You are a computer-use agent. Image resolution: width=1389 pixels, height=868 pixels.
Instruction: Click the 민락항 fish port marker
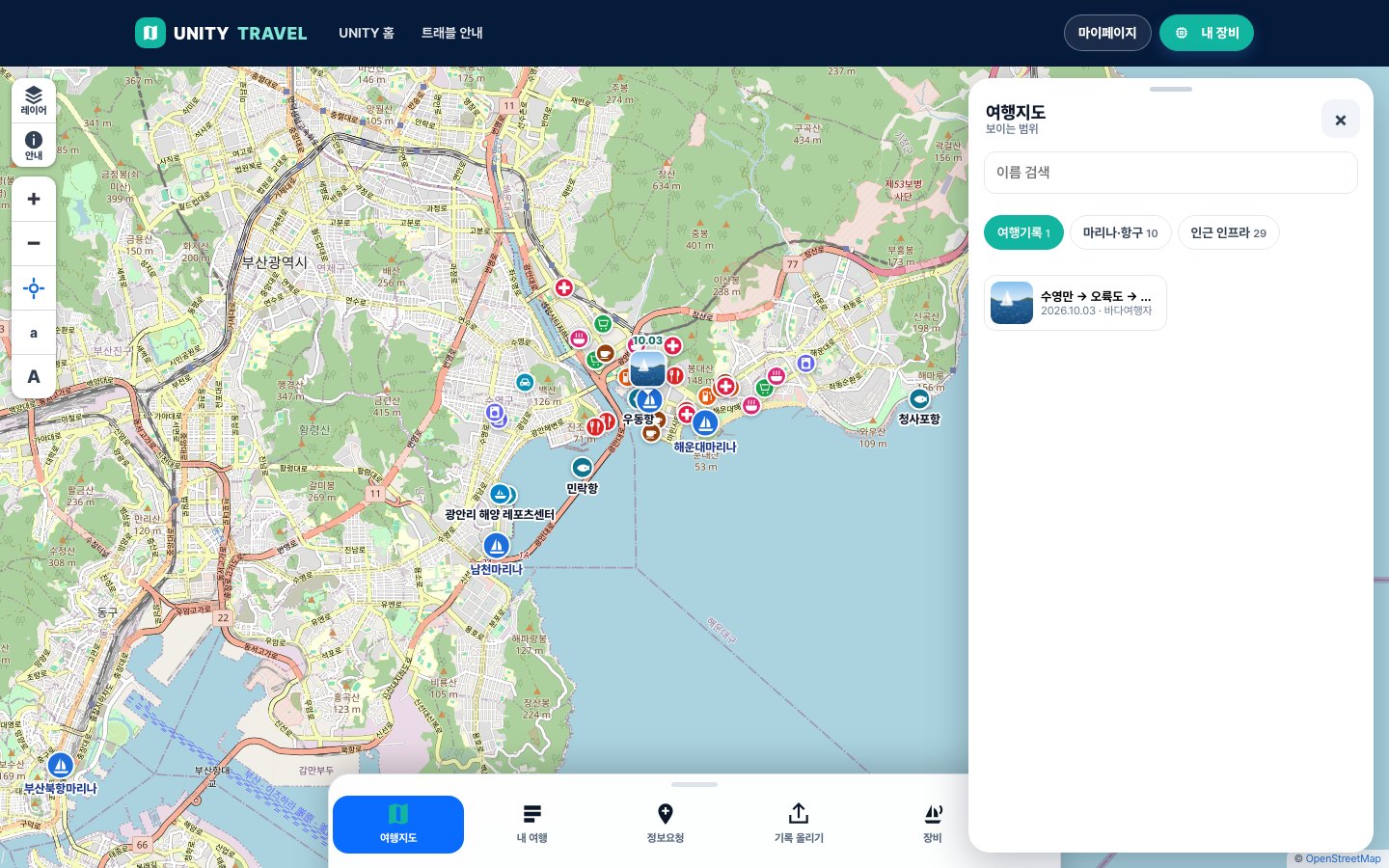pyautogui.click(x=582, y=468)
